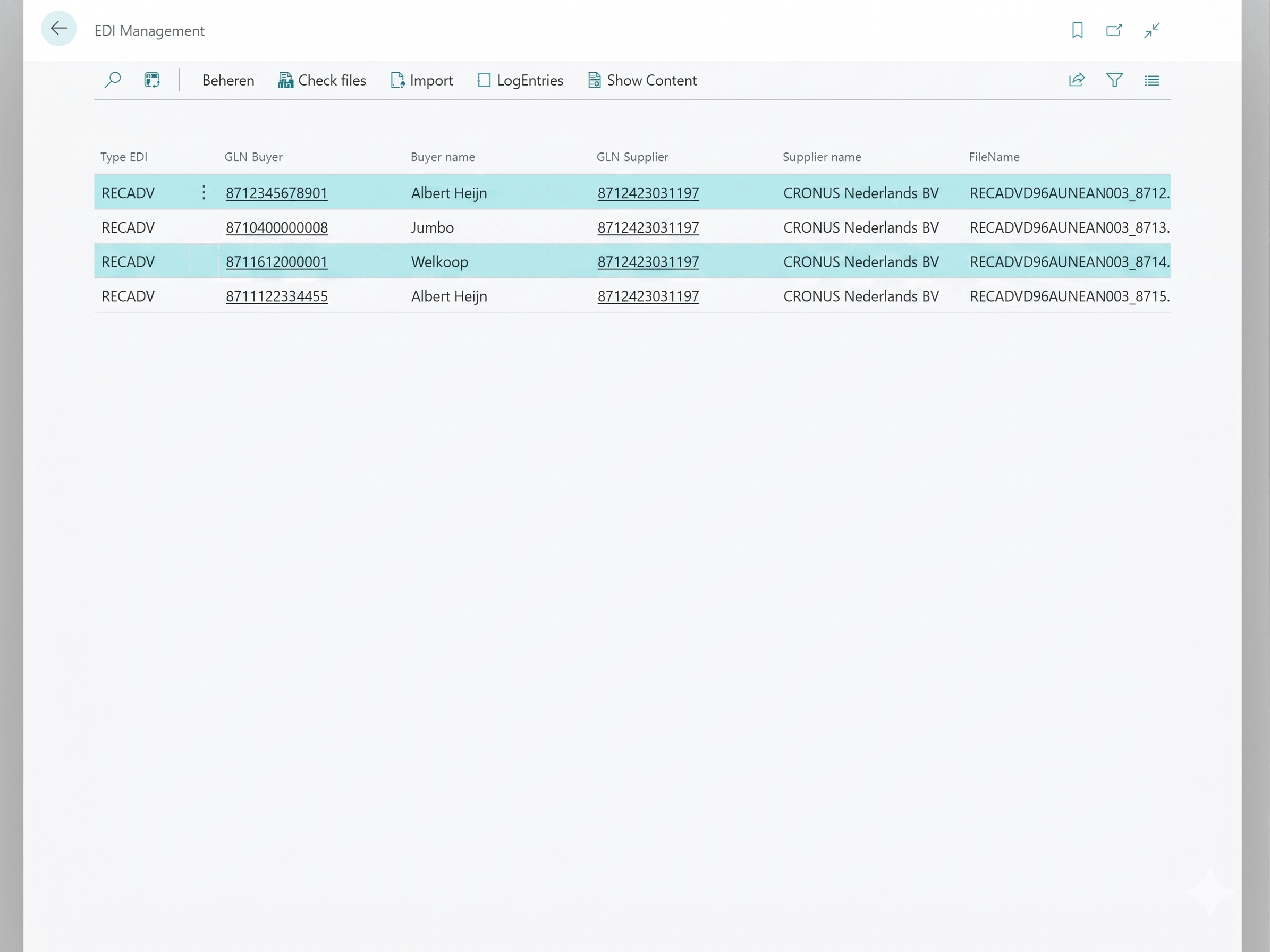The height and width of the screenshot is (952, 1270).
Task: Run the Check files action
Action: pyautogui.click(x=322, y=80)
